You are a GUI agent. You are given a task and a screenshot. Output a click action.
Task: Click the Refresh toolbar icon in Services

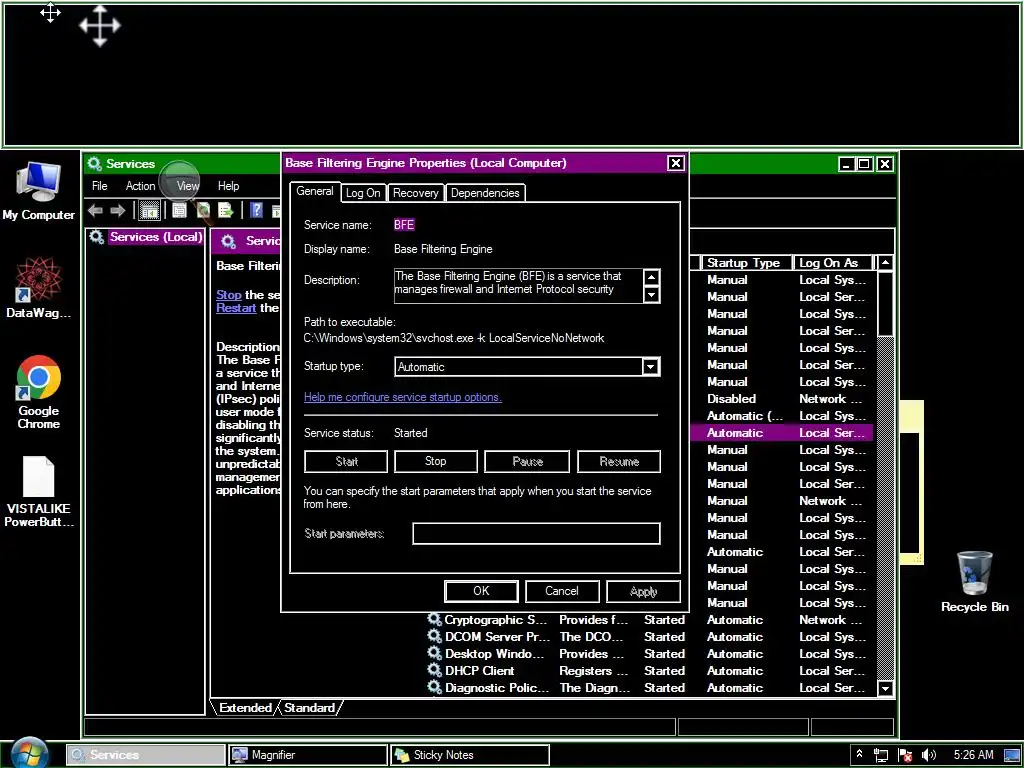click(x=203, y=210)
